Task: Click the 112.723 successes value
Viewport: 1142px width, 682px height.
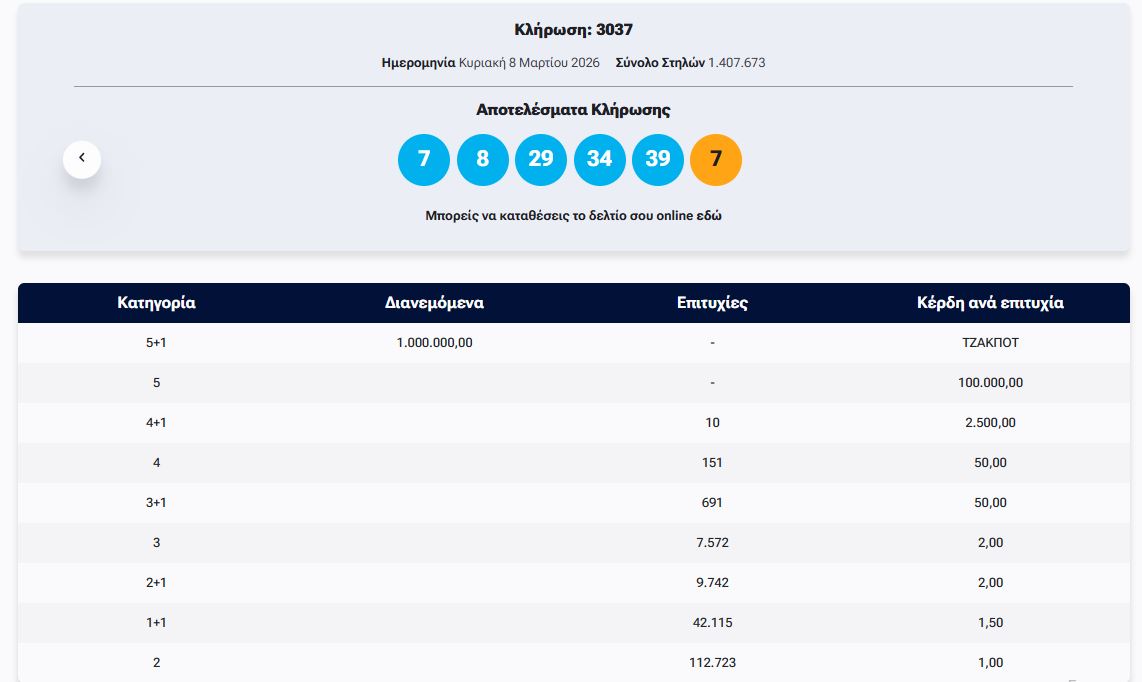Action: pyautogui.click(x=712, y=663)
